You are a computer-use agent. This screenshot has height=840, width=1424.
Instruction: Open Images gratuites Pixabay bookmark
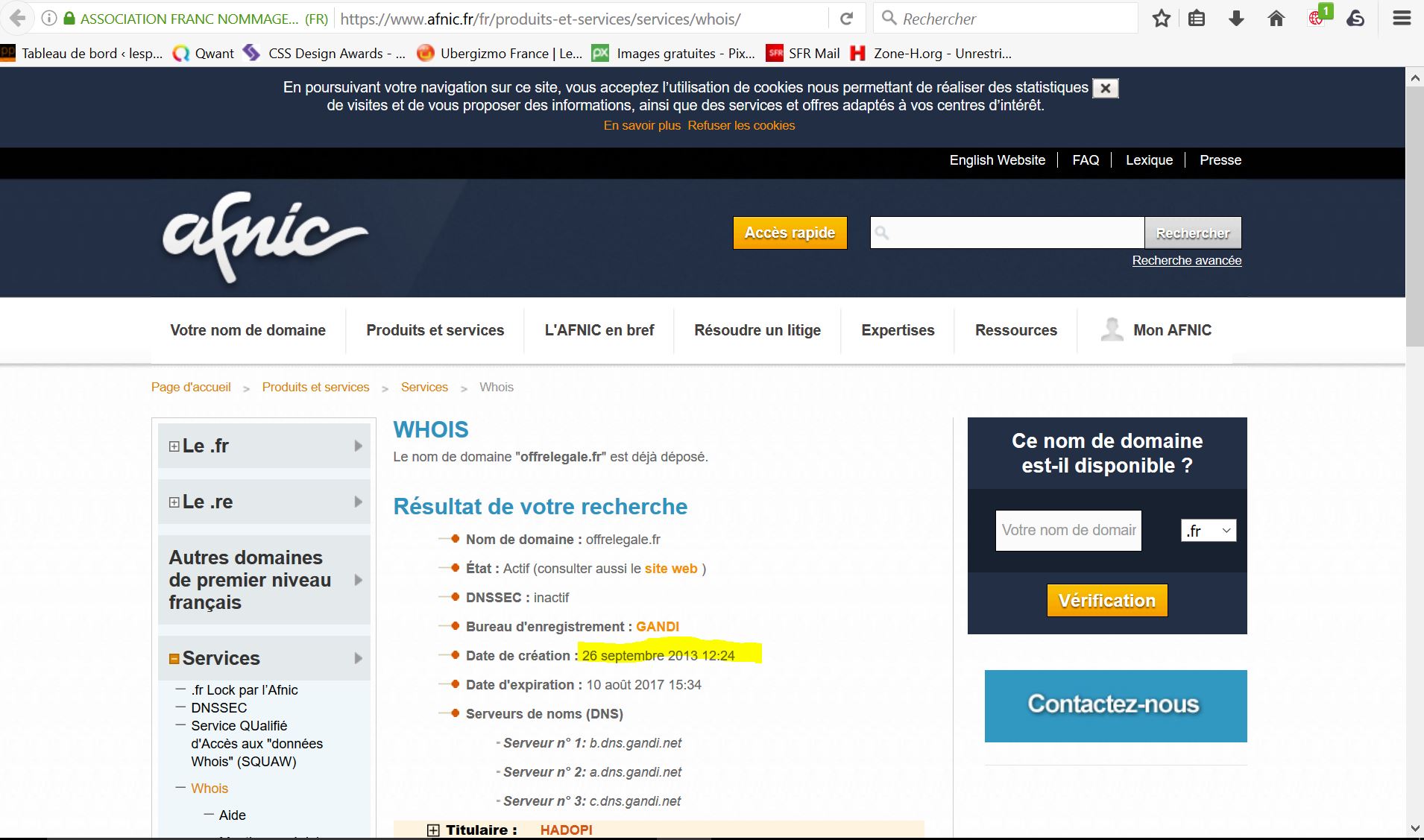point(674,53)
